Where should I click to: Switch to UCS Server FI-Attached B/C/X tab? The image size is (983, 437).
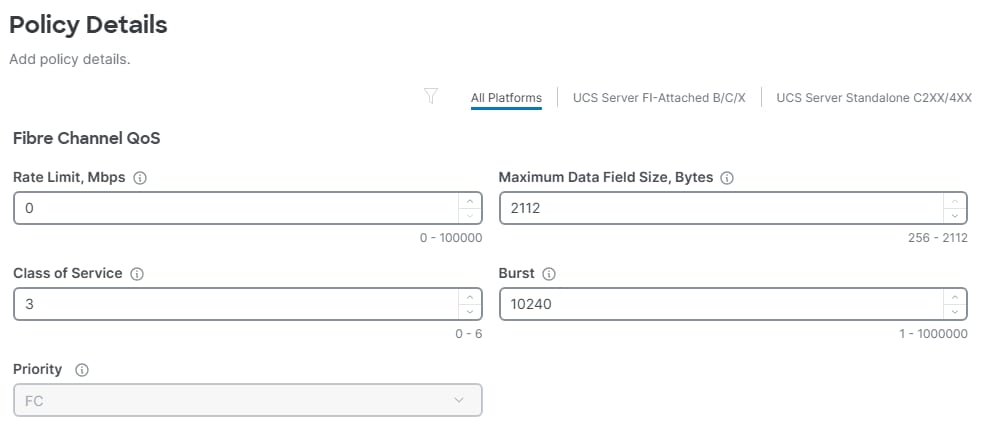point(659,98)
